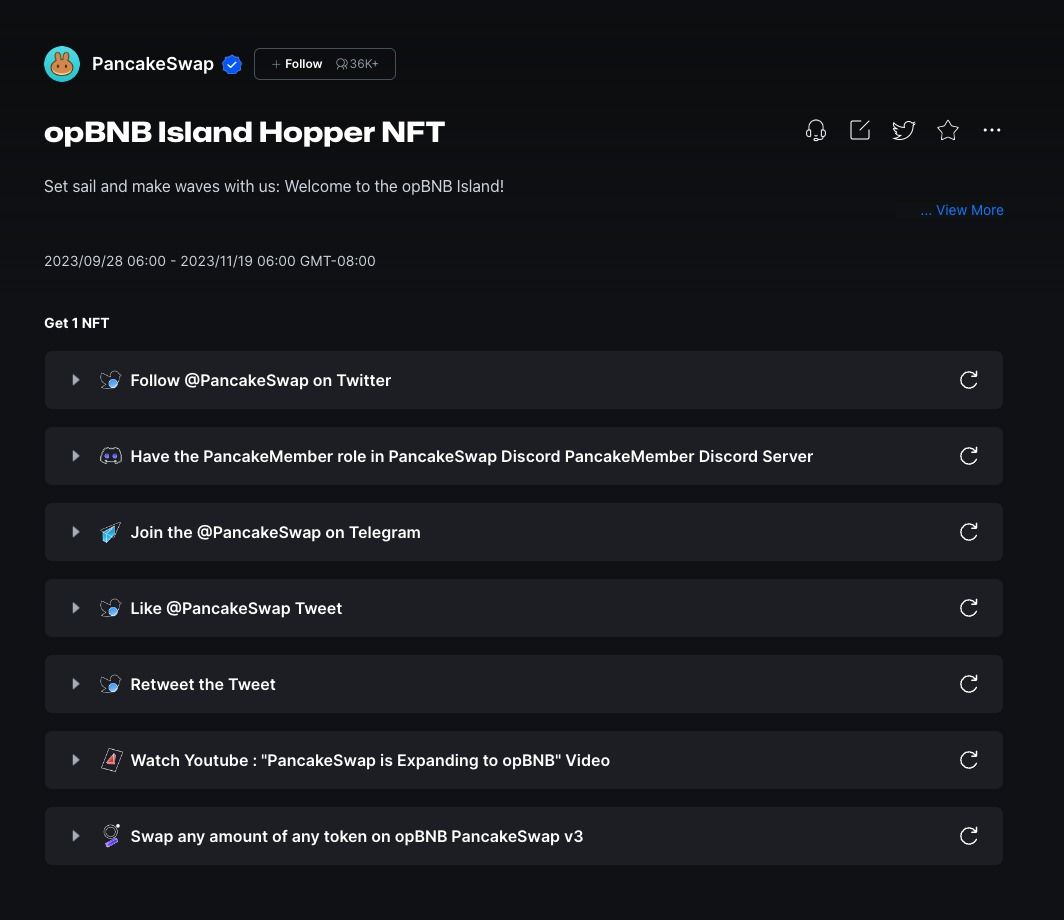Expand the Like @PancakeSwap Tweet task

pyautogui.click(x=76, y=608)
